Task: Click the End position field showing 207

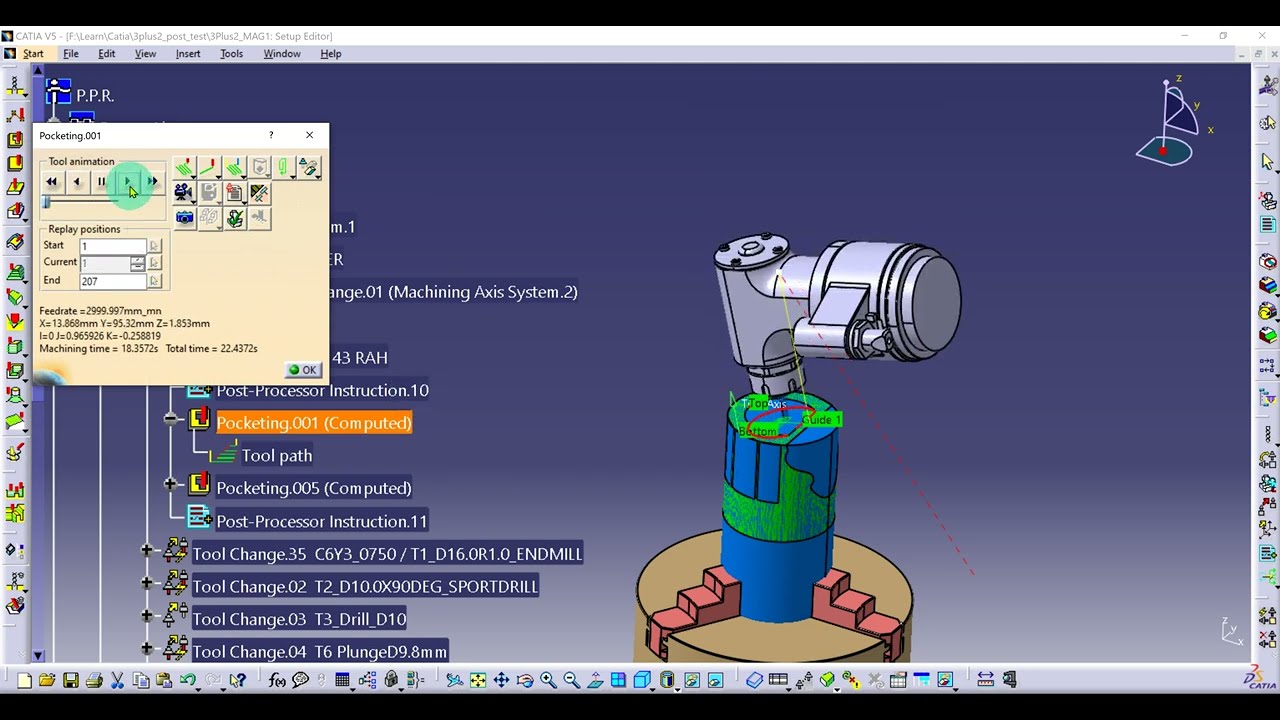Action: pyautogui.click(x=113, y=281)
